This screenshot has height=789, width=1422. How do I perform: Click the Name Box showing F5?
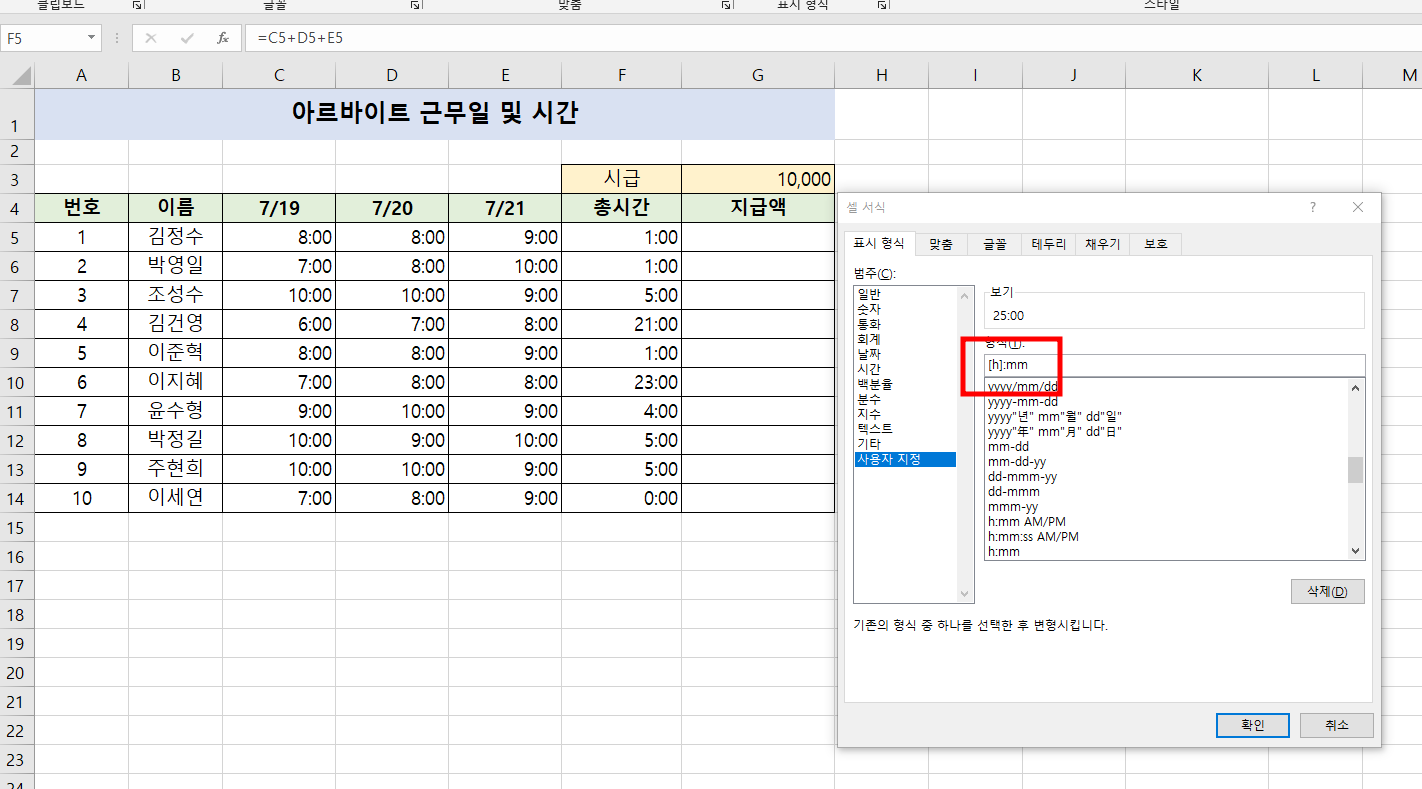[43, 38]
